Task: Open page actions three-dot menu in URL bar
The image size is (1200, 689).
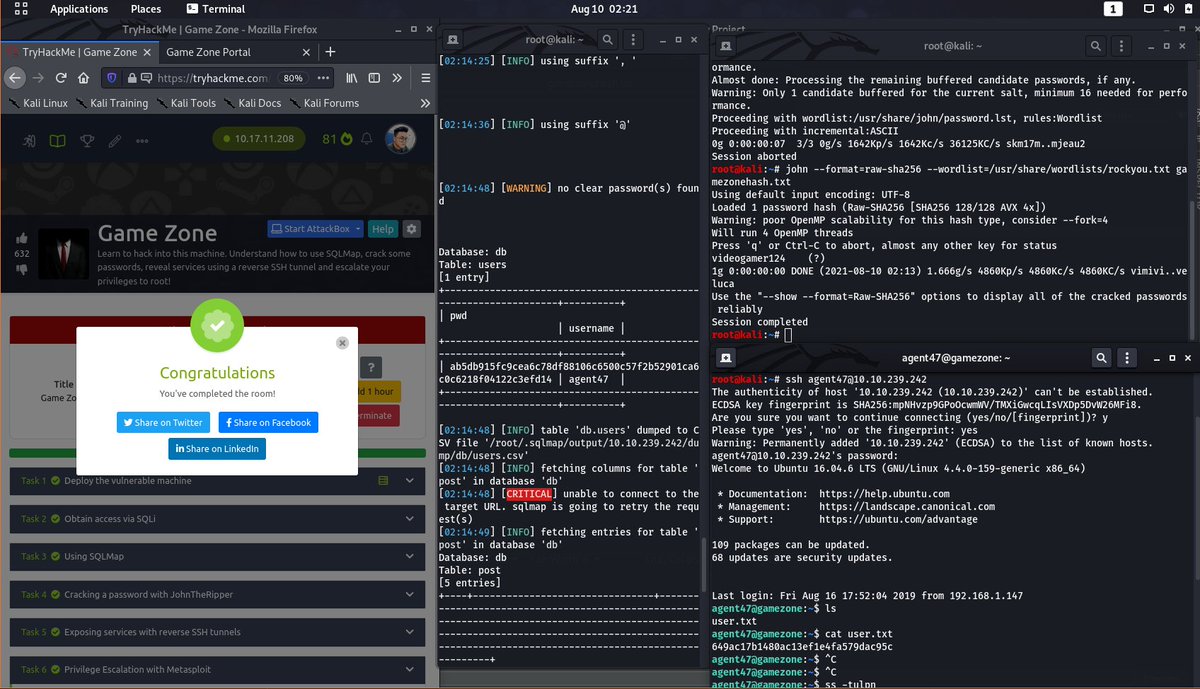Action: coord(323,78)
